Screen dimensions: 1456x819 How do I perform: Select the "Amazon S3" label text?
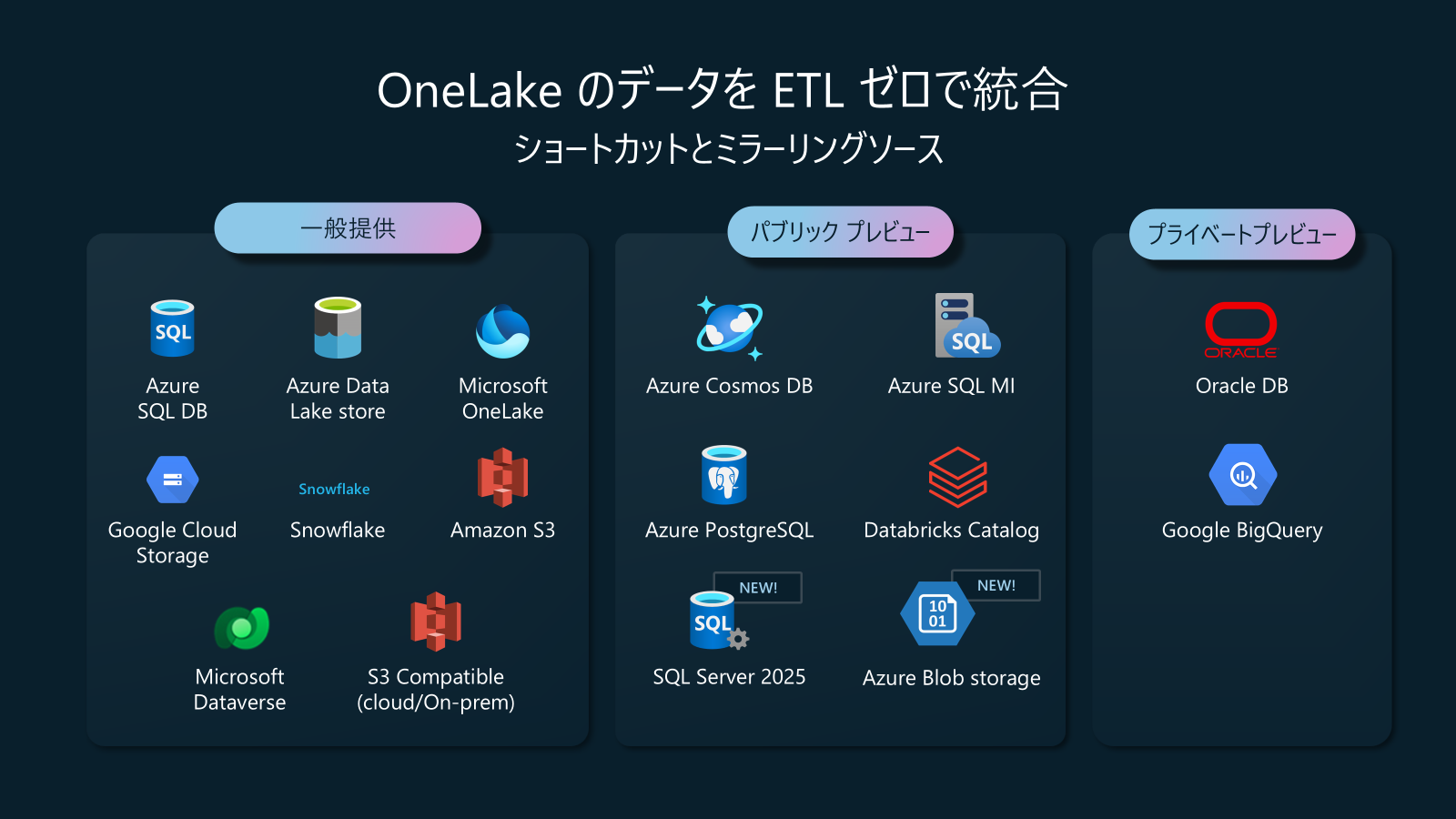(503, 531)
